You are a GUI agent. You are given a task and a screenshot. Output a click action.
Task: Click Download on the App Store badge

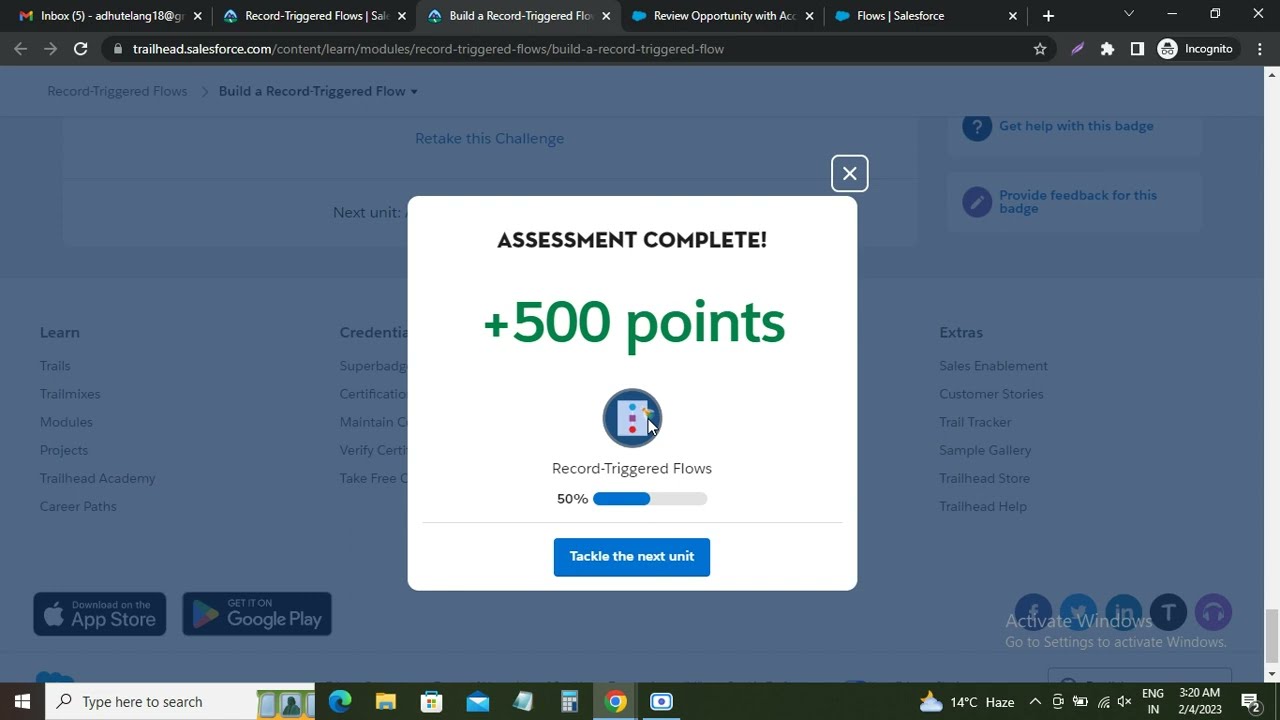[x=99, y=614]
